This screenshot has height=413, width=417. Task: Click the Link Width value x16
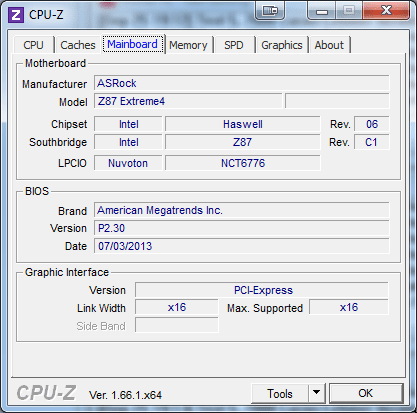177,307
